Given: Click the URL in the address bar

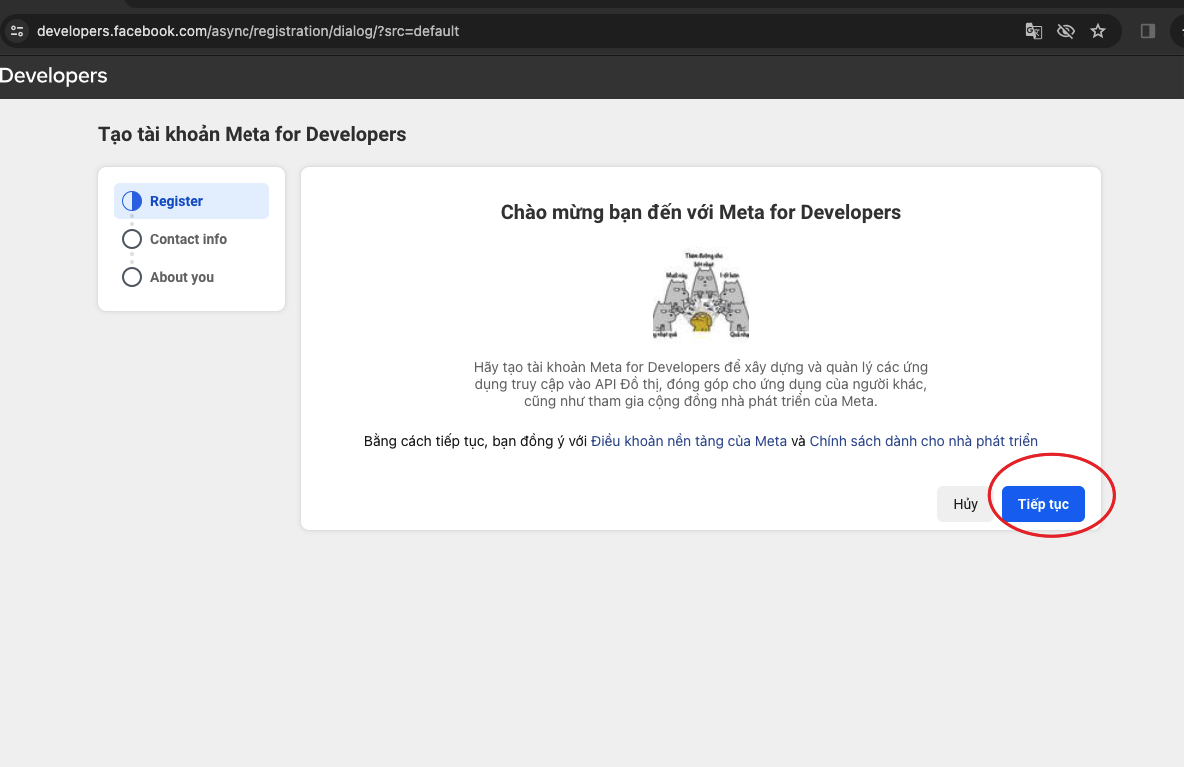Looking at the screenshot, I should click(248, 31).
